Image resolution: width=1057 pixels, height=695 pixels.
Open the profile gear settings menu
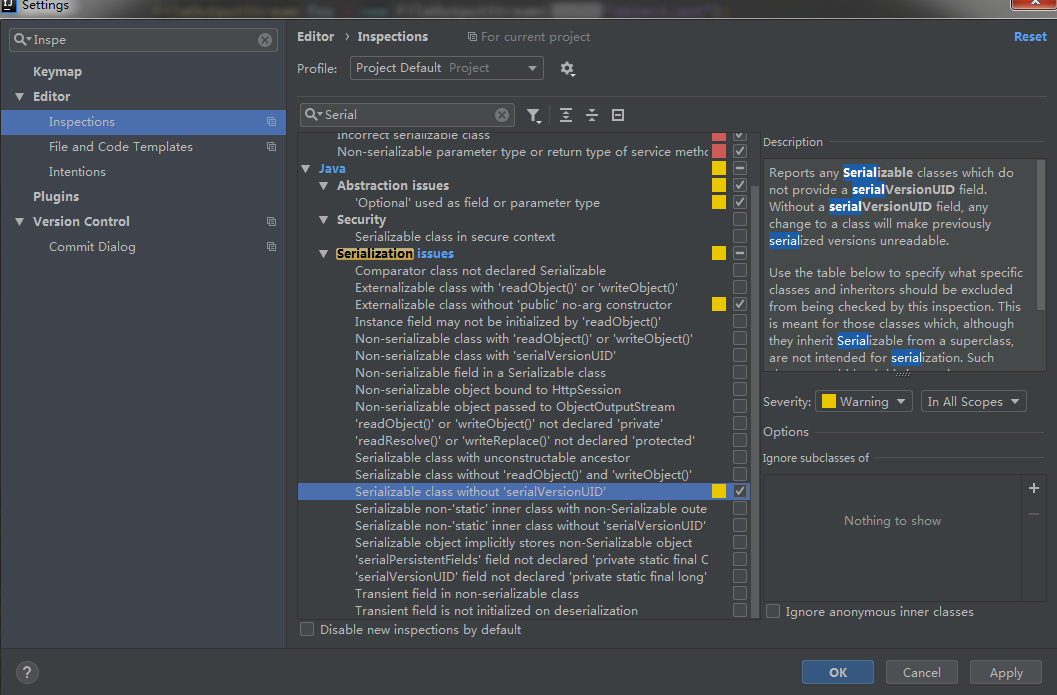568,69
